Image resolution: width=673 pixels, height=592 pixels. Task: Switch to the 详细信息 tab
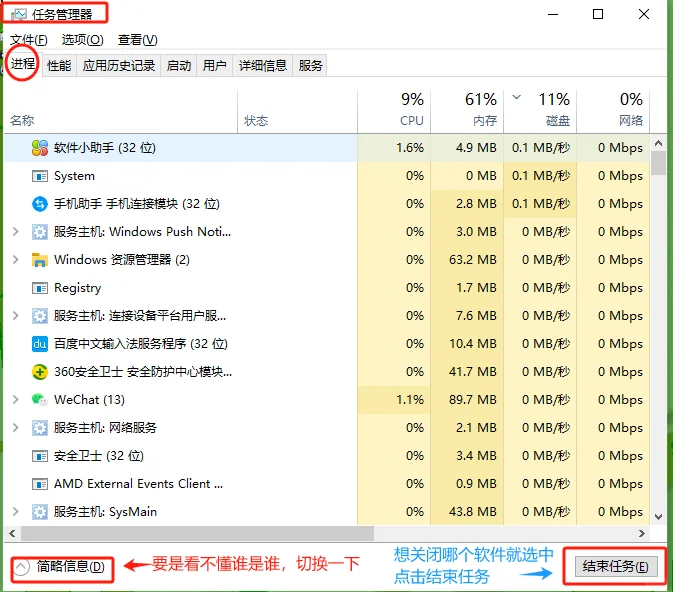263,66
